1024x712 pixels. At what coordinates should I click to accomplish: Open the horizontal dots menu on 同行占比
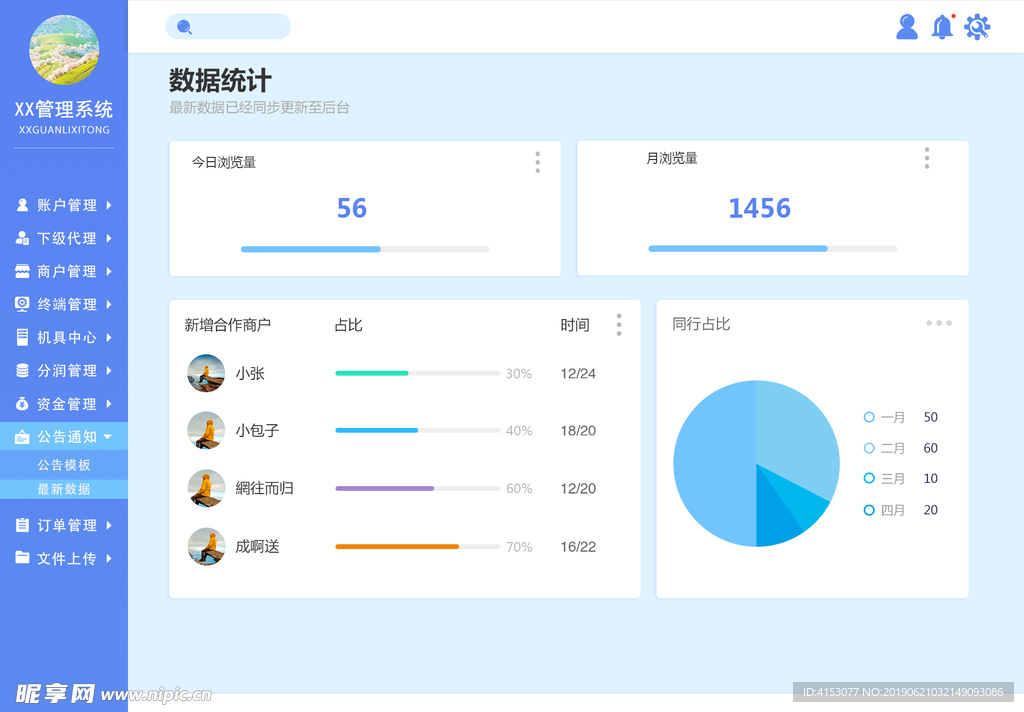(938, 323)
